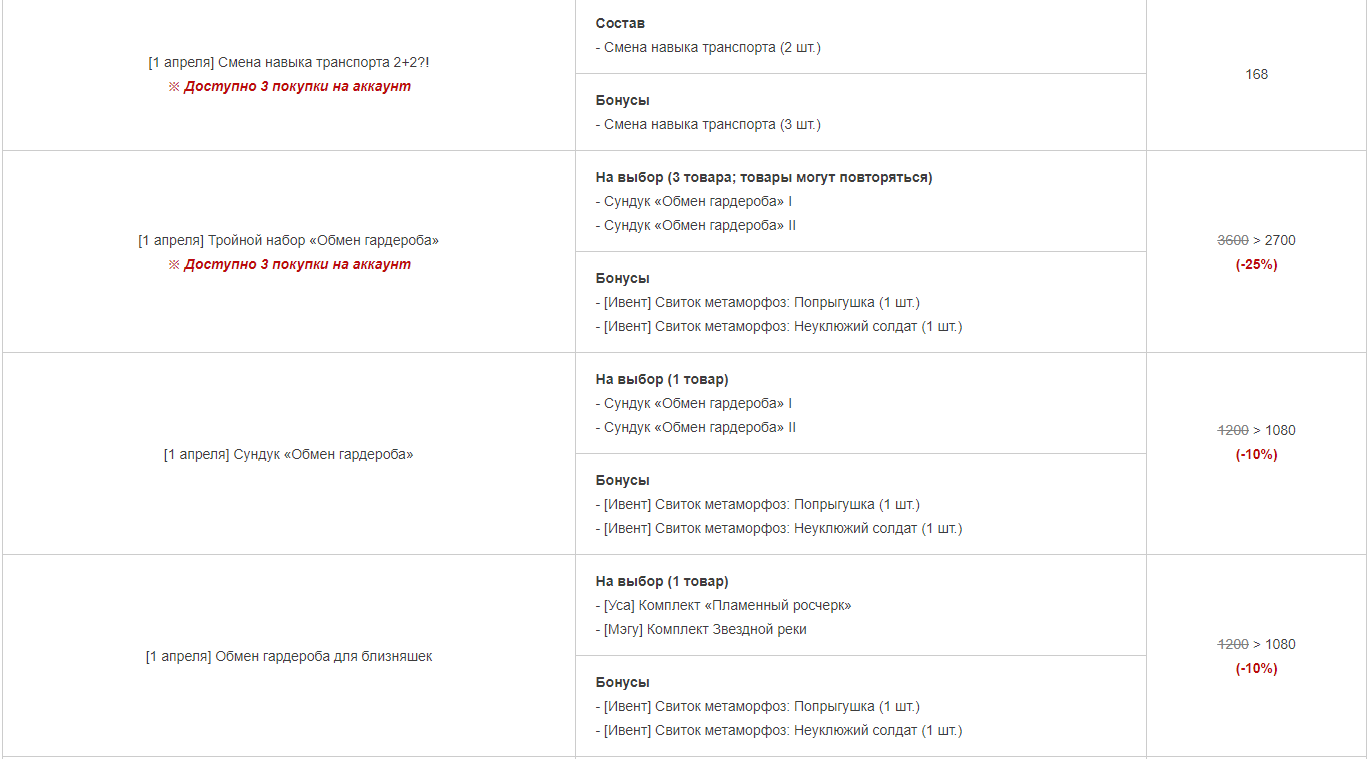
Task: Click '[Уса] Комплект «Пламенный росчерк»' option
Action: point(724,605)
